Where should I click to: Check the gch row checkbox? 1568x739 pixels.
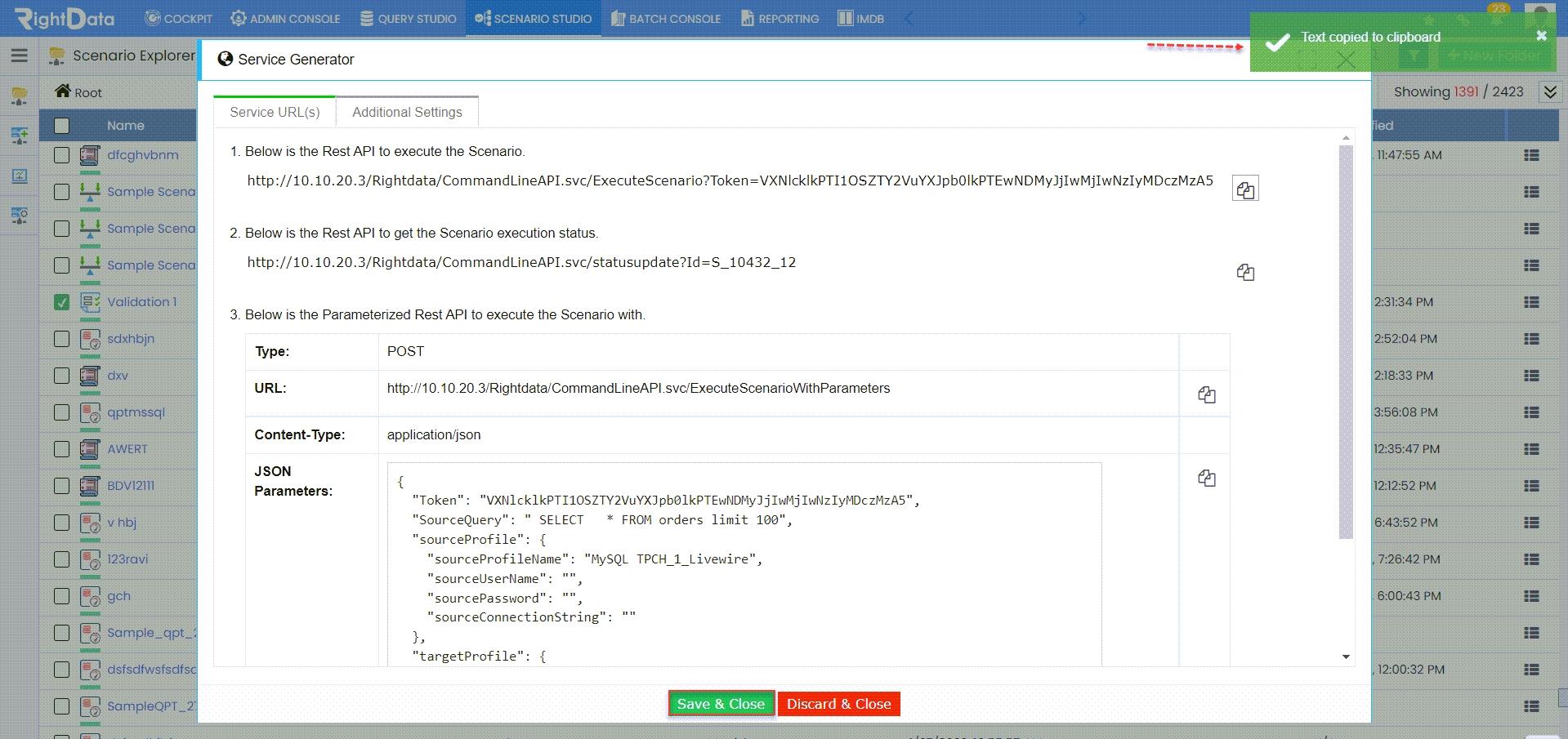click(62, 596)
